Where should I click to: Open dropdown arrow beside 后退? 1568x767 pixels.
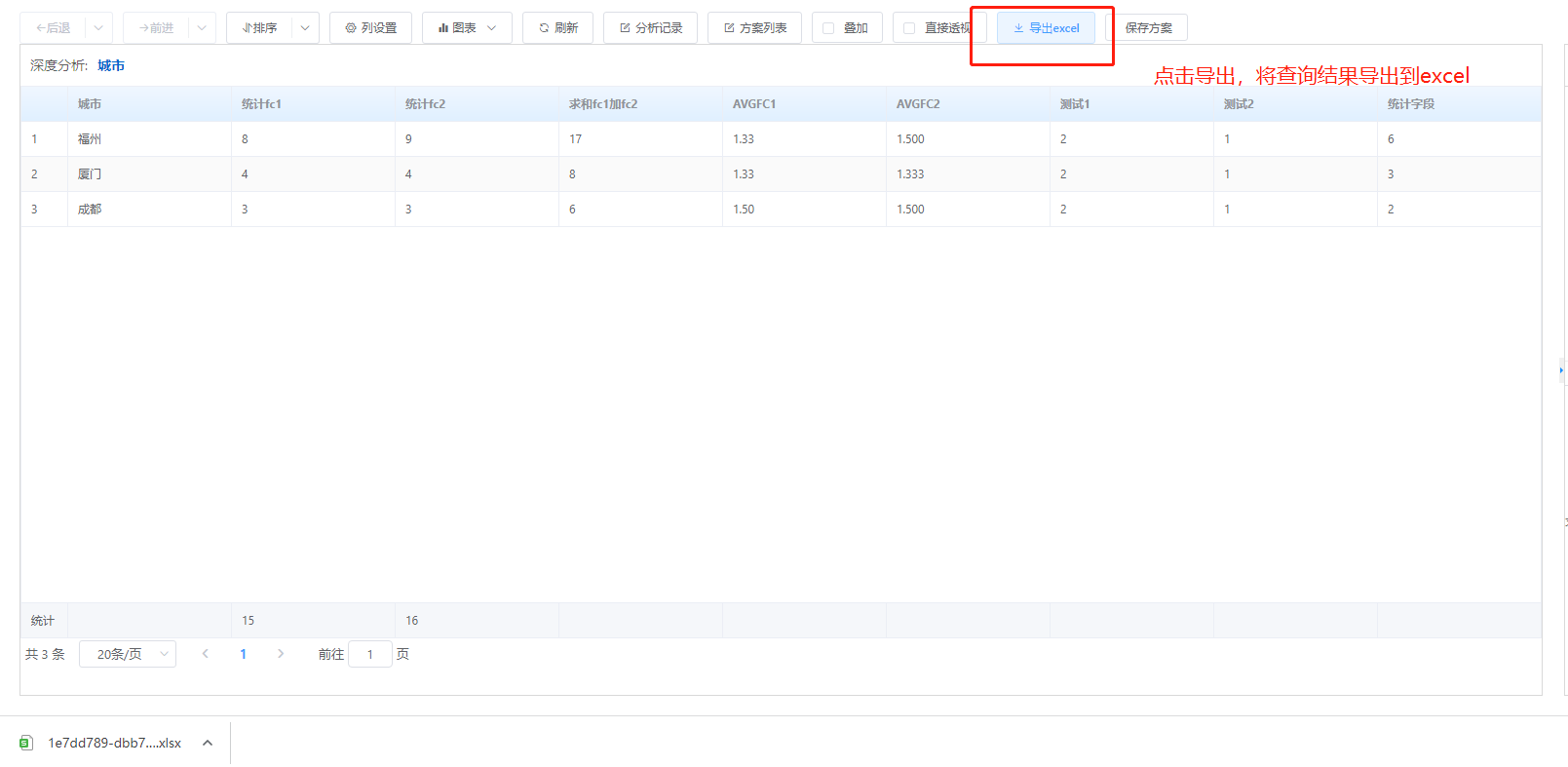(98, 28)
